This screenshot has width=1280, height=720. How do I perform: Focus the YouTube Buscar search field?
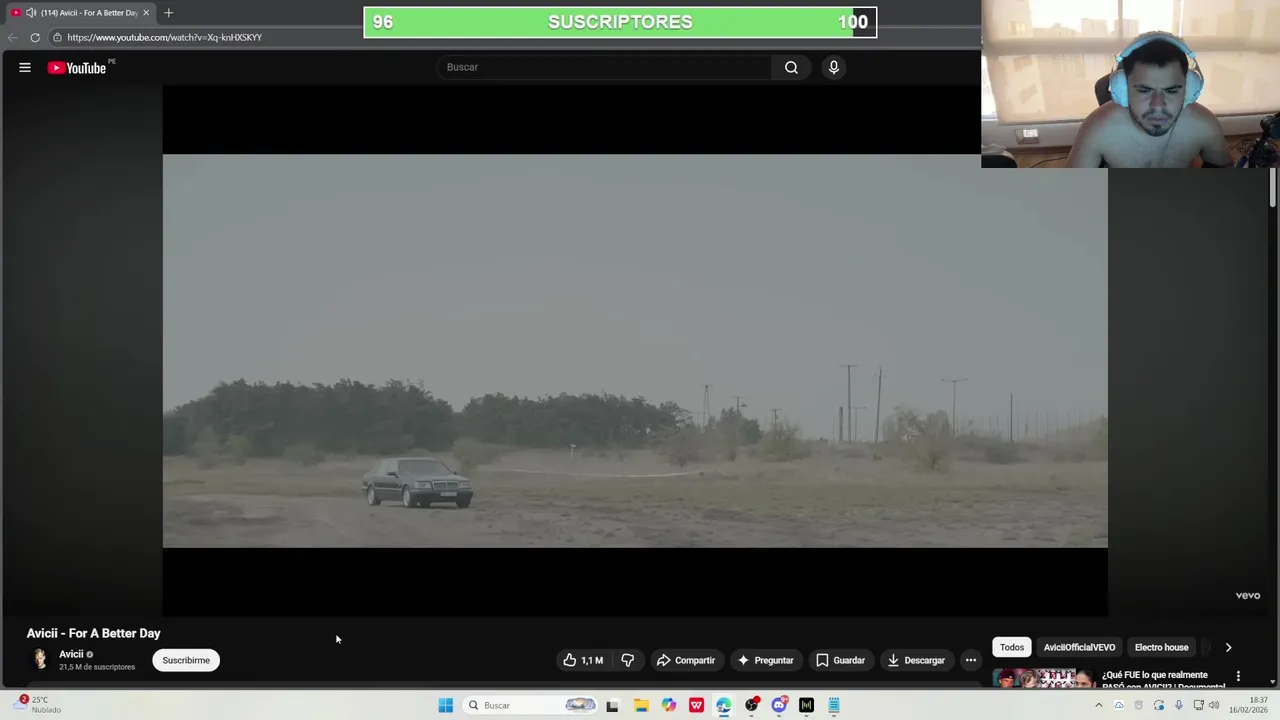pyautogui.click(x=604, y=67)
